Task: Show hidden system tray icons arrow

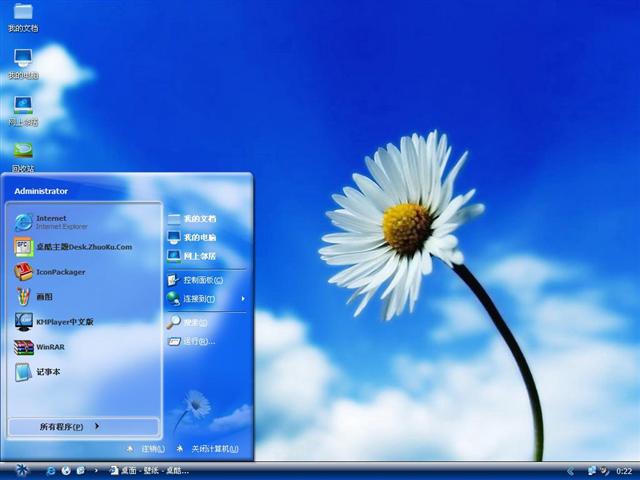Action: [x=570, y=470]
